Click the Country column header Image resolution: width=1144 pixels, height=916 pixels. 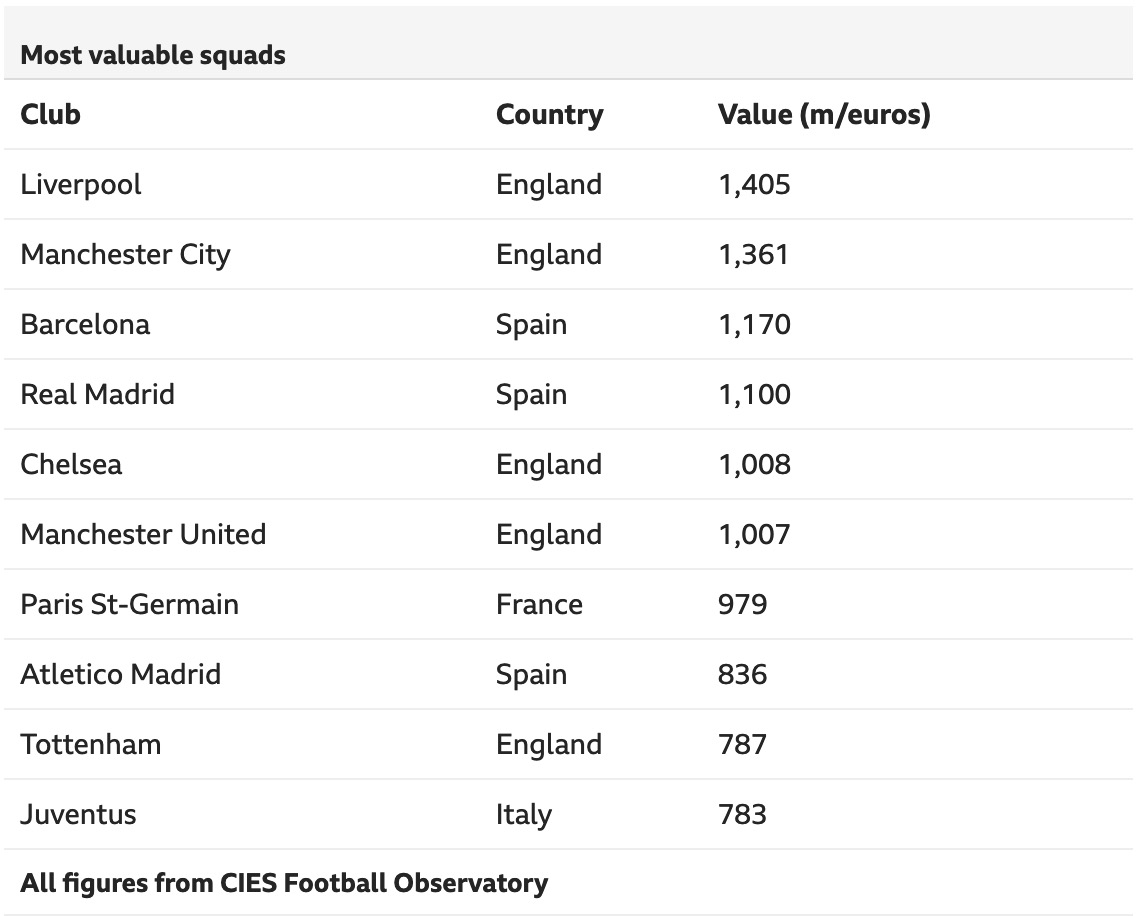549,114
